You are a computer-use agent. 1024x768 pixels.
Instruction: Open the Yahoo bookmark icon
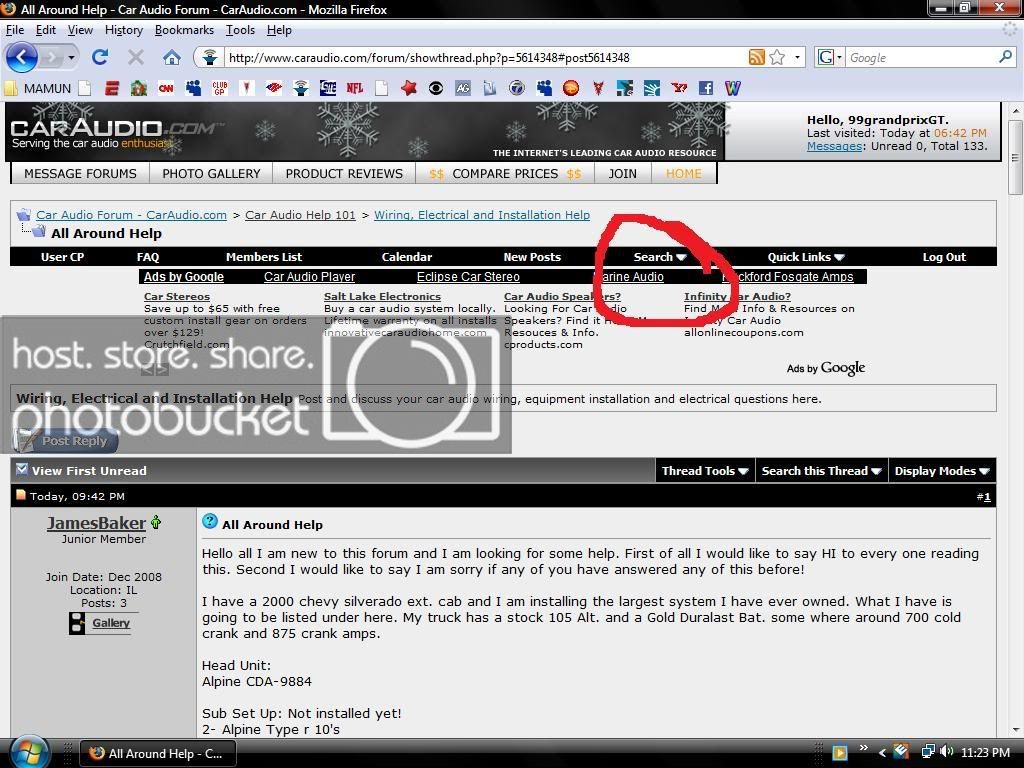pyautogui.click(x=679, y=88)
